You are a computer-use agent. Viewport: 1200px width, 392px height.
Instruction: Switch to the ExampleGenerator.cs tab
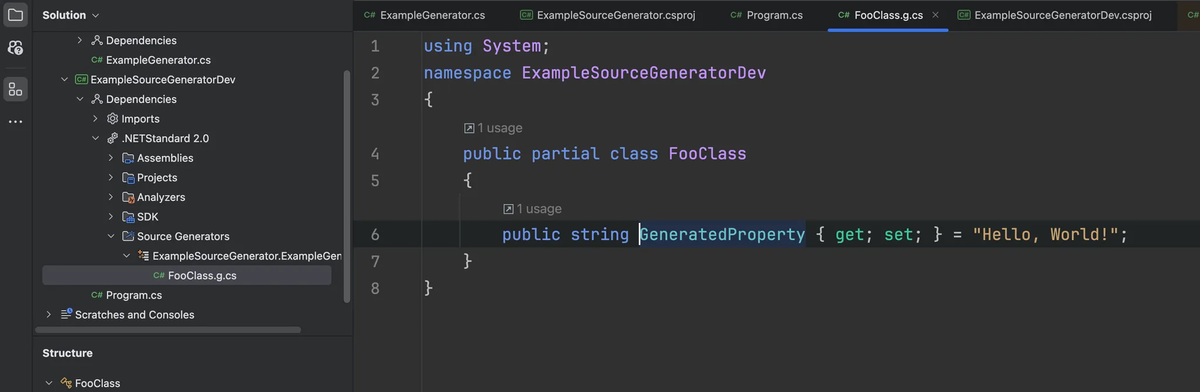(425, 15)
